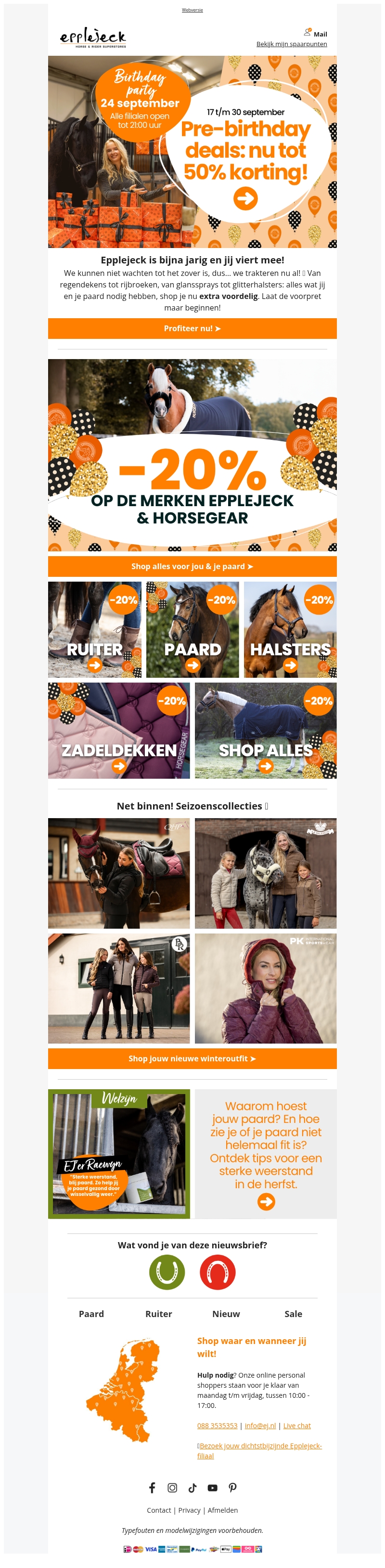This screenshot has height=1568, width=385.
Task: Click the YouTube icon in footer
Action: pyautogui.click(x=213, y=1488)
